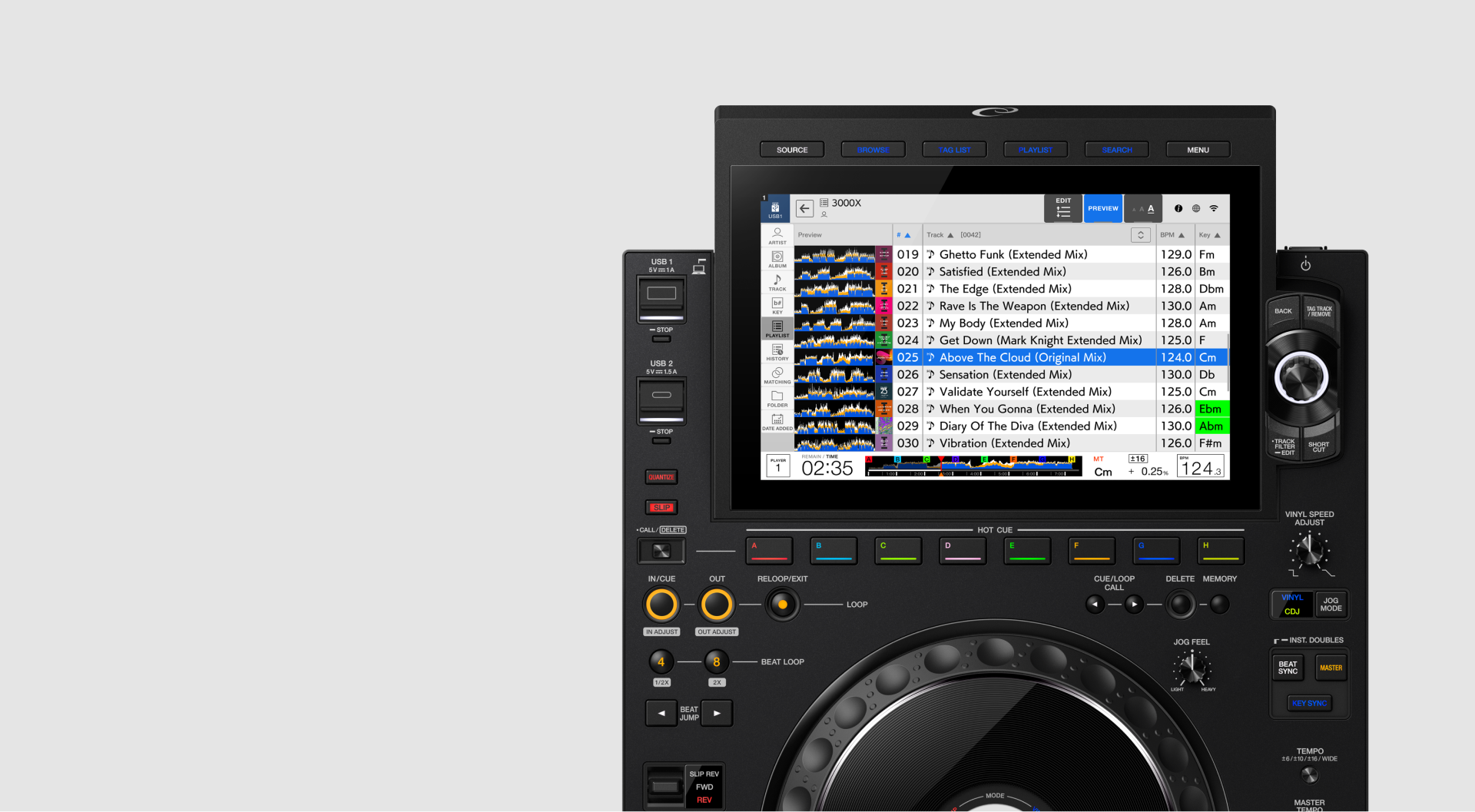Viewport: 1475px width, 812px height.
Task: Click the USB 1 laptop link icon
Action: coord(699,266)
